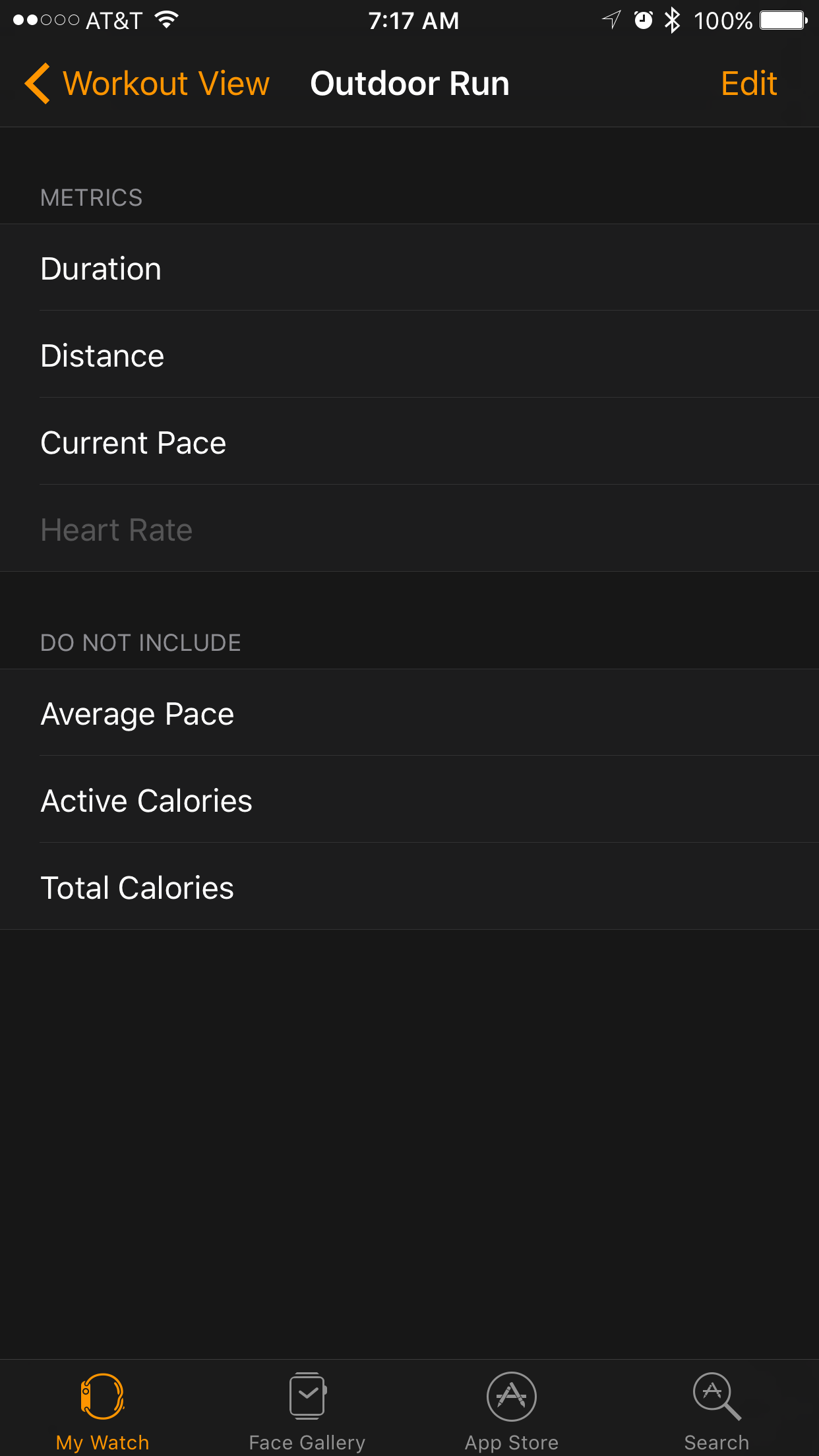Tap the back chevron arrow icon

pyautogui.click(x=38, y=84)
